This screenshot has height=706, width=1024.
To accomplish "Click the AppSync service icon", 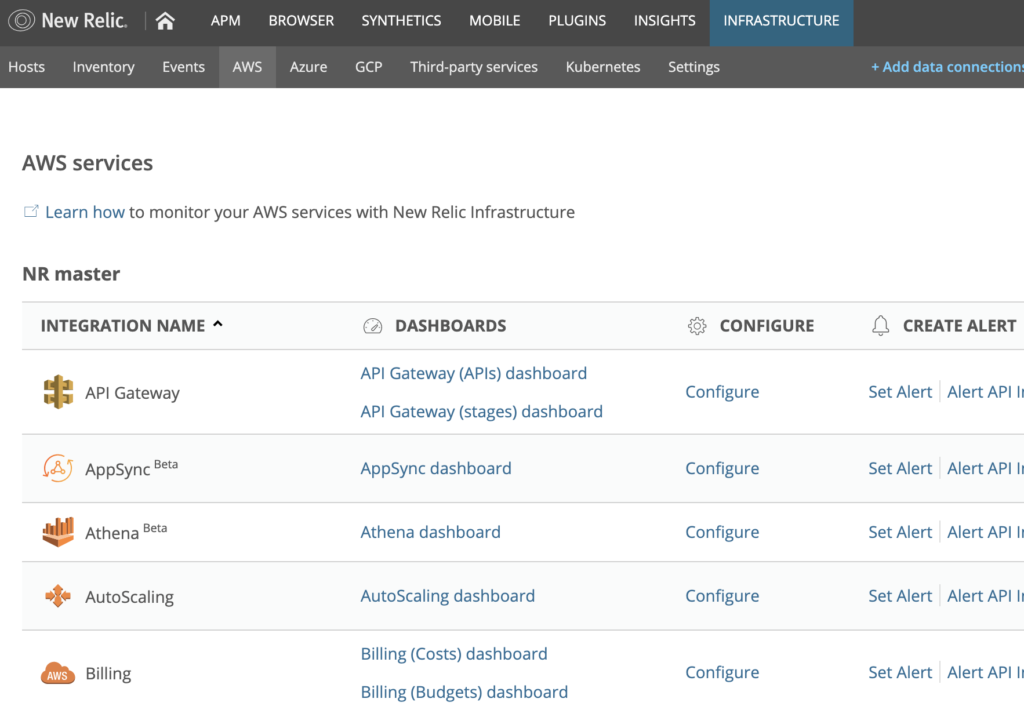I will pos(58,468).
